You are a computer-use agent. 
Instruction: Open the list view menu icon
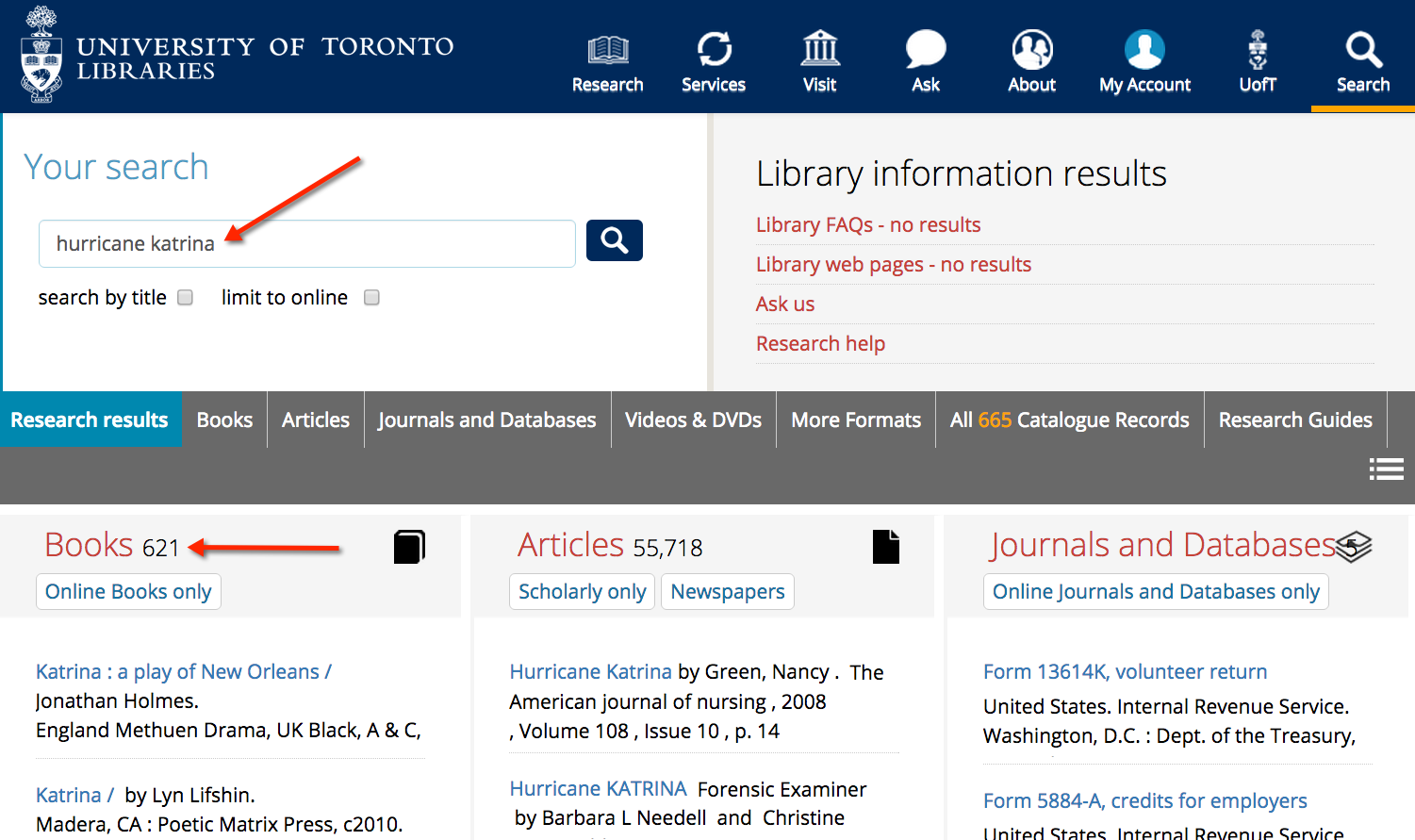pos(1386,469)
